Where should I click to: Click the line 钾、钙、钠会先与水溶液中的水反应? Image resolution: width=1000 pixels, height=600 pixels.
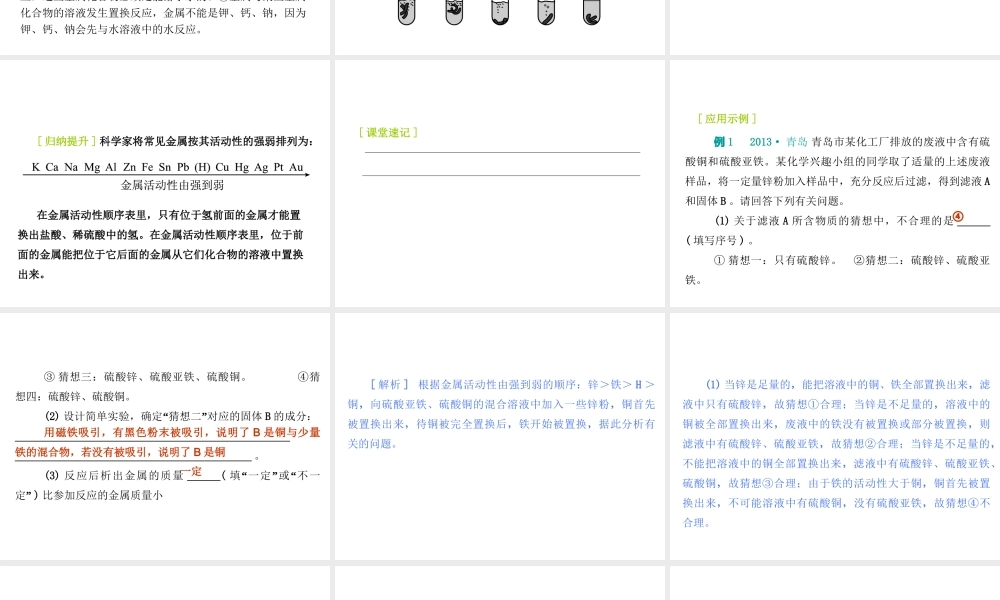(112, 29)
